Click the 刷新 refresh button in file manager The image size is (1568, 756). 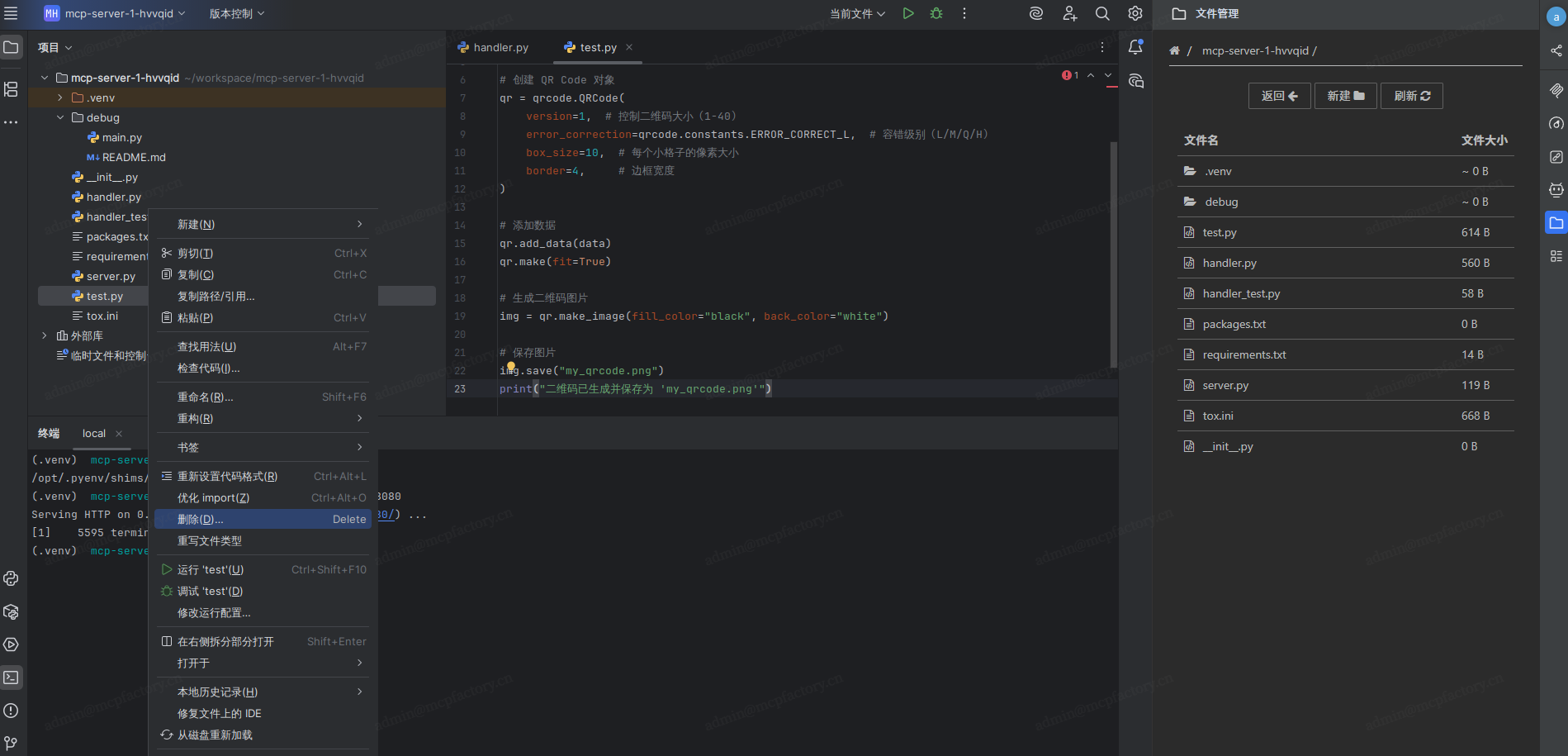click(1412, 96)
